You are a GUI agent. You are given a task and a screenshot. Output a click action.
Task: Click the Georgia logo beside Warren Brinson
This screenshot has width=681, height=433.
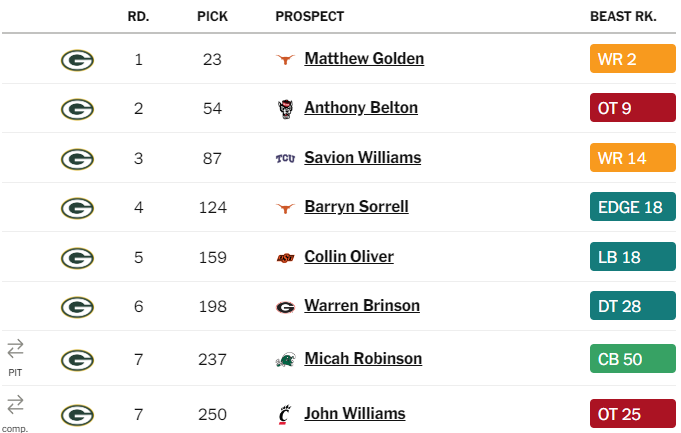[285, 307]
